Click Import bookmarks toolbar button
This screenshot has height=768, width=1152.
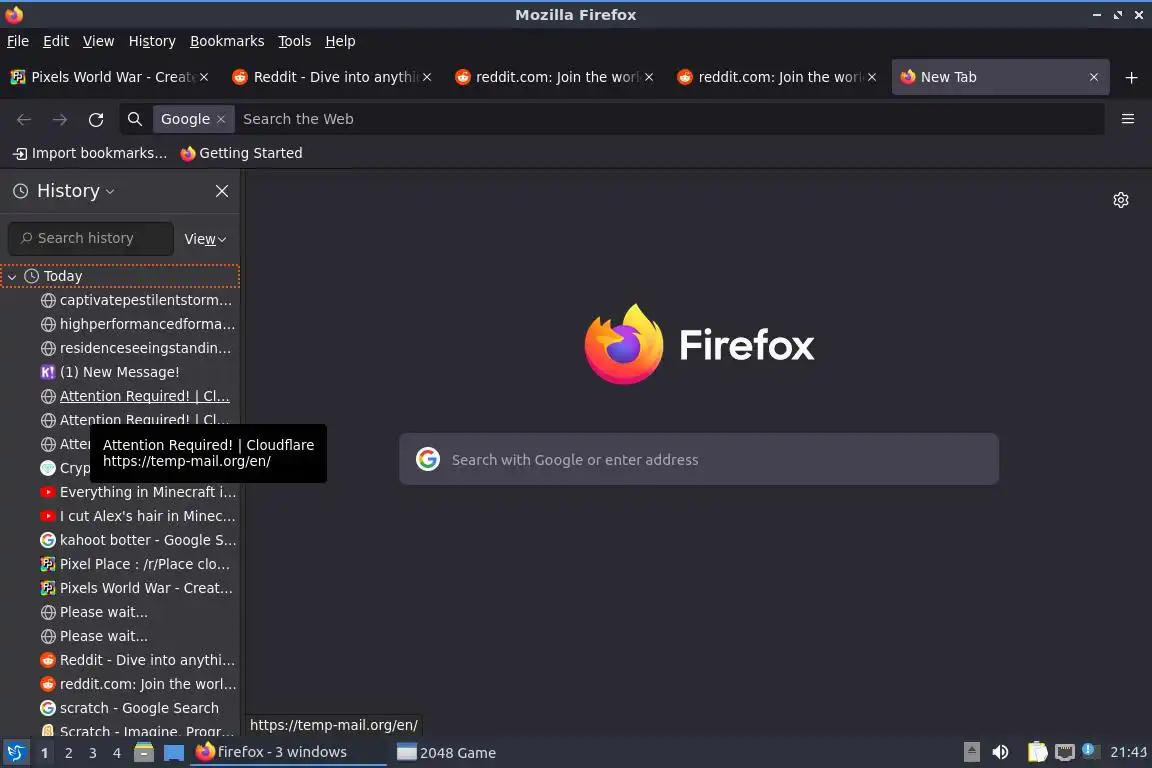[90, 153]
